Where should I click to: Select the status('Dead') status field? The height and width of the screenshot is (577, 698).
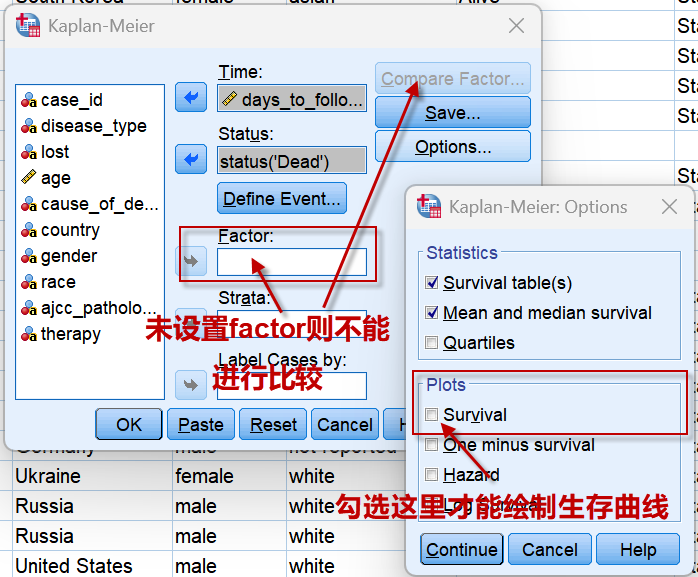click(x=292, y=160)
